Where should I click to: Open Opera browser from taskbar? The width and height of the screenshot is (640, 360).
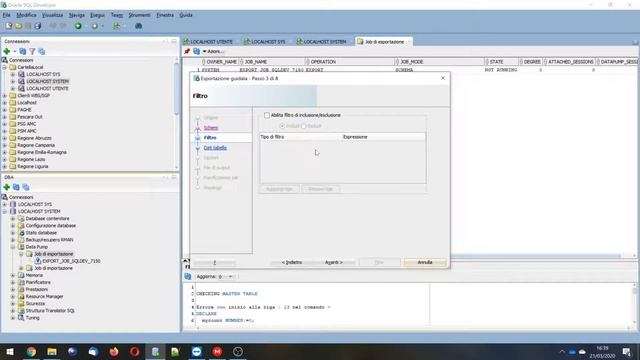[x=135, y=351]
